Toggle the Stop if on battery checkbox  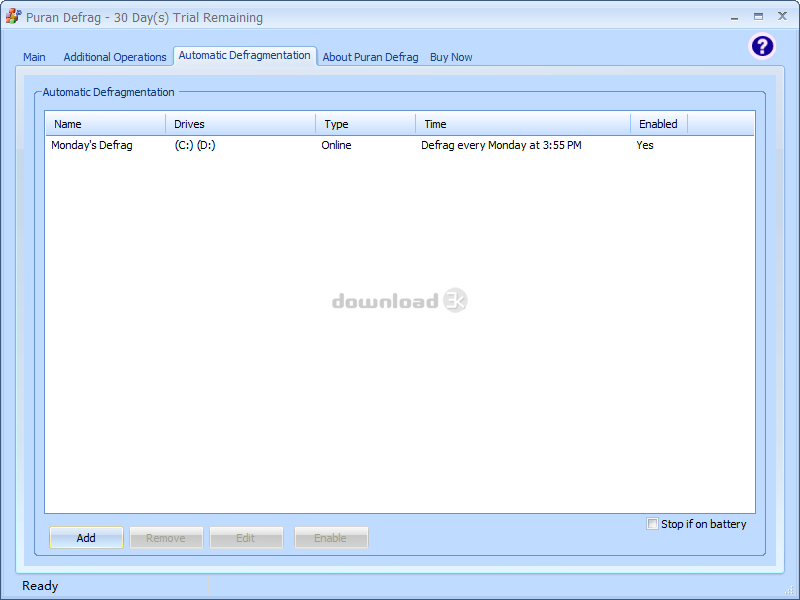652,523
